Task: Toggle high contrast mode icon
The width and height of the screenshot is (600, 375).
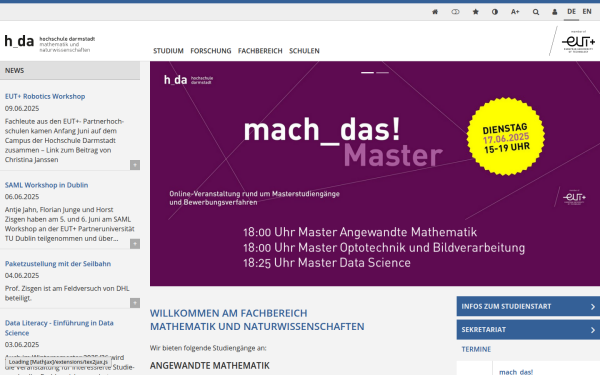Action: (495, 12)
